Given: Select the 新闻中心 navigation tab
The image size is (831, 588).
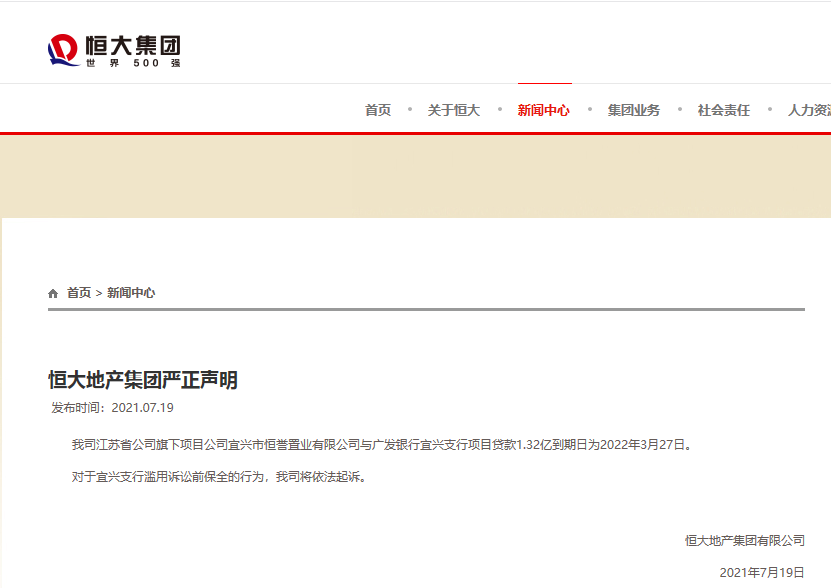Looking at the screenshot, I should (544, 110).
